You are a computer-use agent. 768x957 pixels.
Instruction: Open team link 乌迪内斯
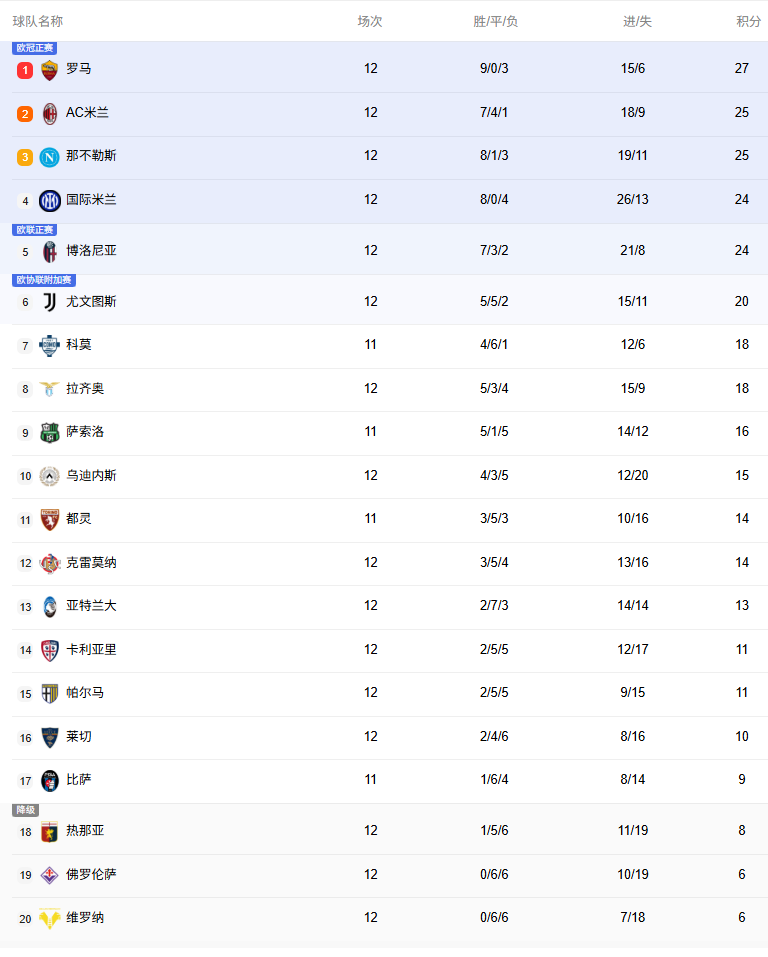pyautogui.click(x=91, y=476)
